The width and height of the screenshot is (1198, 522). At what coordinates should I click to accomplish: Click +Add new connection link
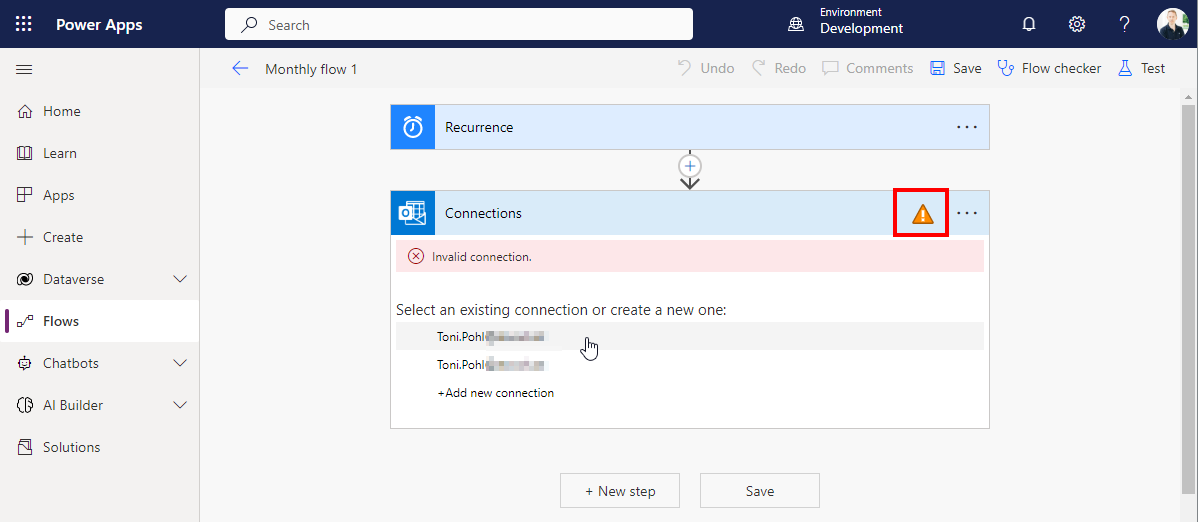[495, 393]
